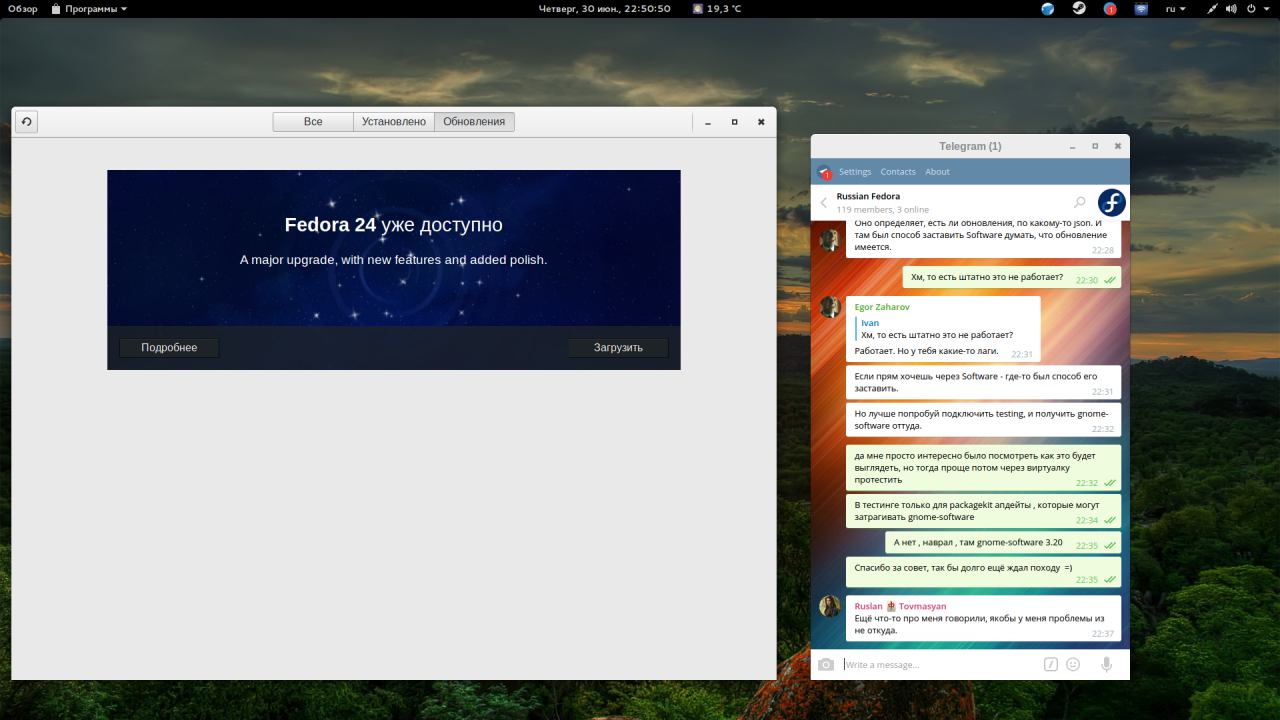Attach a photo using the camera icon
The width and height of the screenshot is (1280, 720).
pyautogui.click(x=825, y=665)
